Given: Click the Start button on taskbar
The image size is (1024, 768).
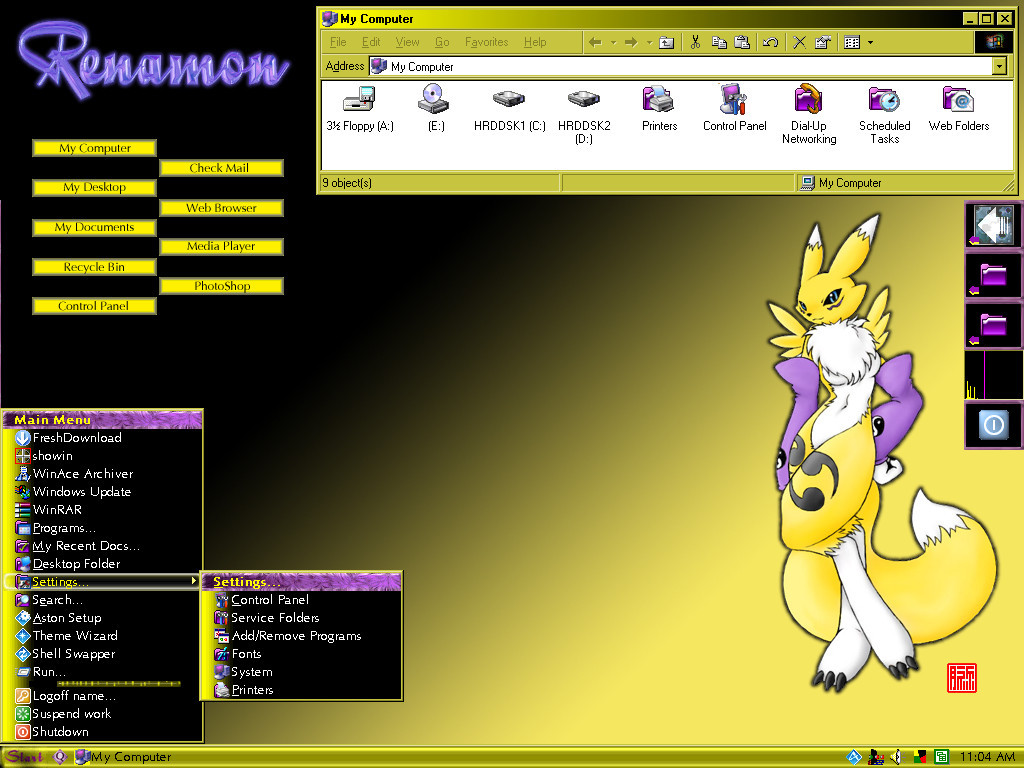Looking at the screenshot, I should tap(24, 757).
